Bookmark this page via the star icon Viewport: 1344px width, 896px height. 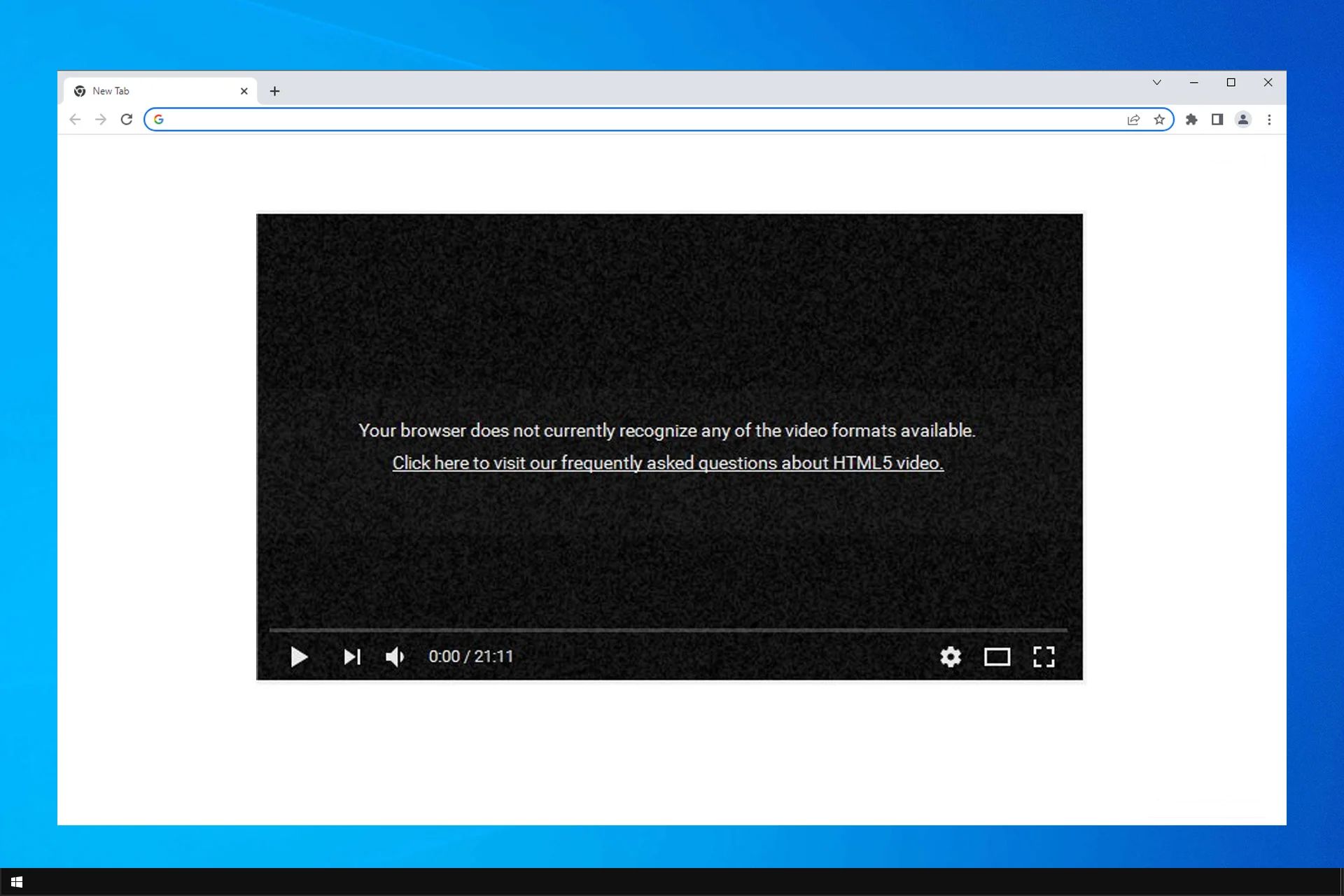click(1160, 119)
